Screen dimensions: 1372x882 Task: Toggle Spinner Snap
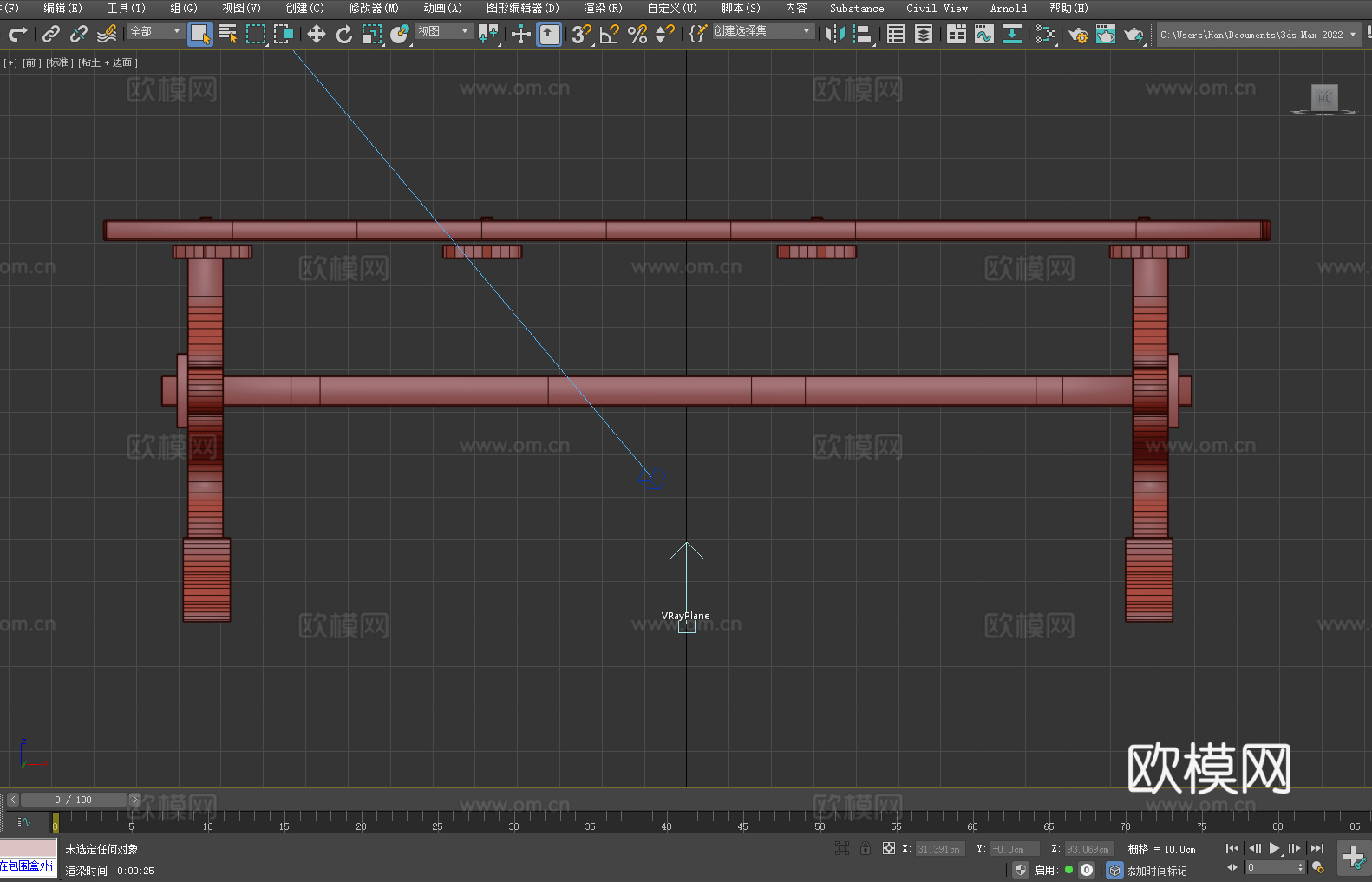665,34
